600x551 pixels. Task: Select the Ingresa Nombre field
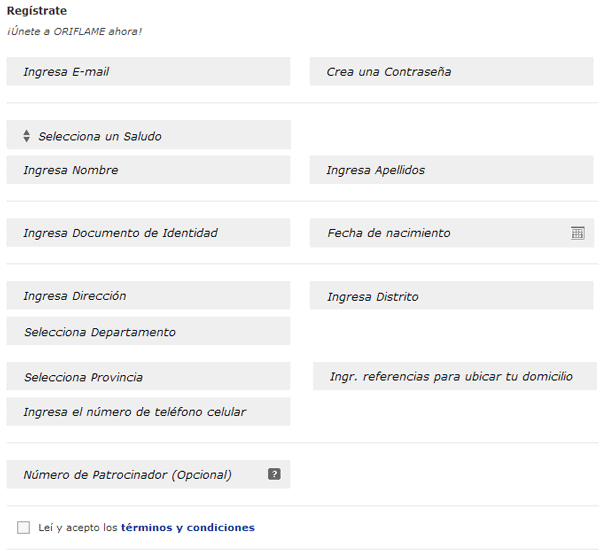click(x=148, y=170)
